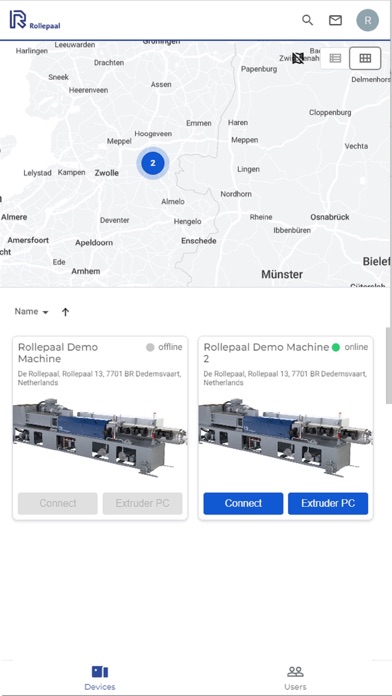
Task: Click the Zwolle label on map
Action: pyautogui.click(x=107, y=173)
